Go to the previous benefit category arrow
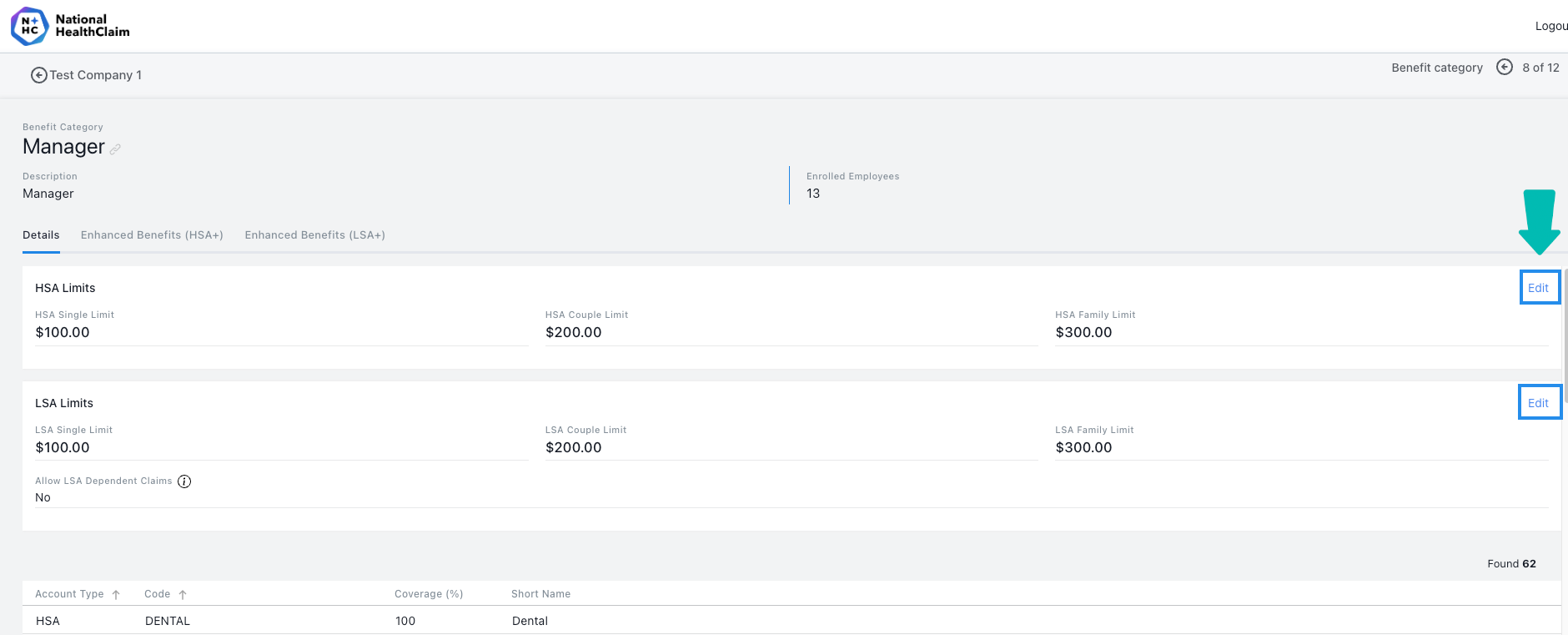The height and width of the screenshot is (635, 1568). click(x=1505, y=67)
